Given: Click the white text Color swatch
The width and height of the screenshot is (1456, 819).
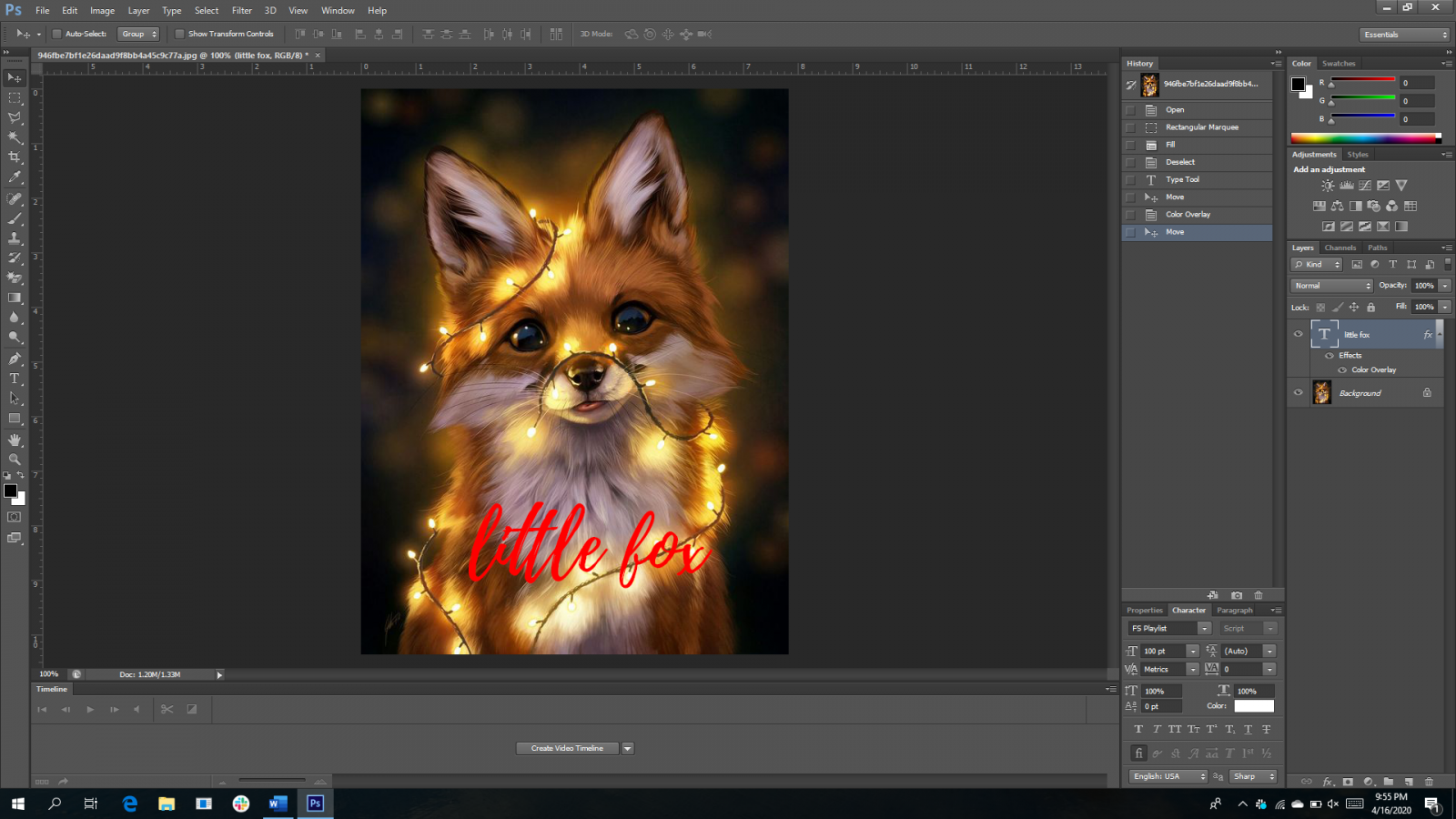Looking at the screenshot, I should click(1253, 706).
